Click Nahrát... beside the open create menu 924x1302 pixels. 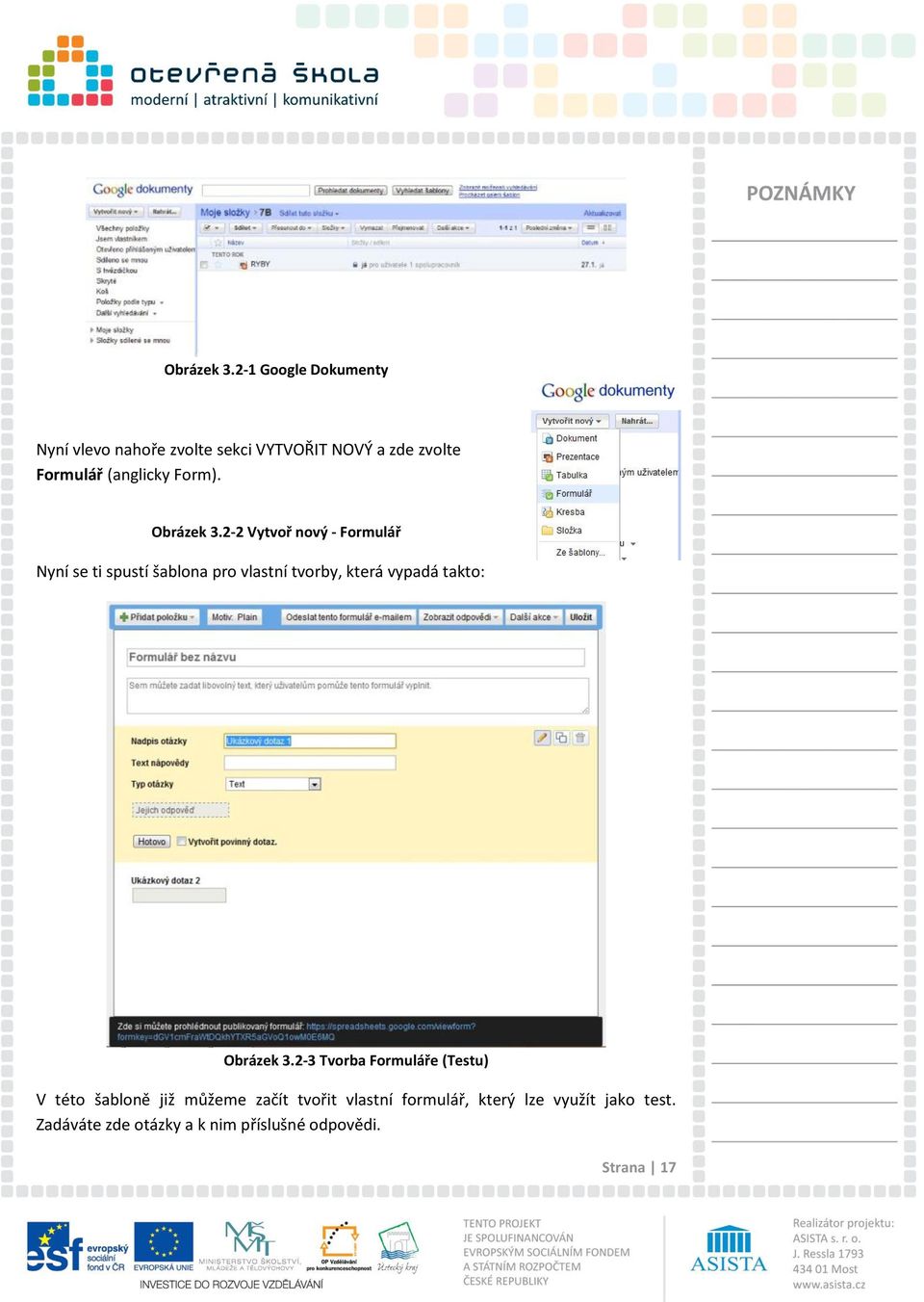[636, 421]
